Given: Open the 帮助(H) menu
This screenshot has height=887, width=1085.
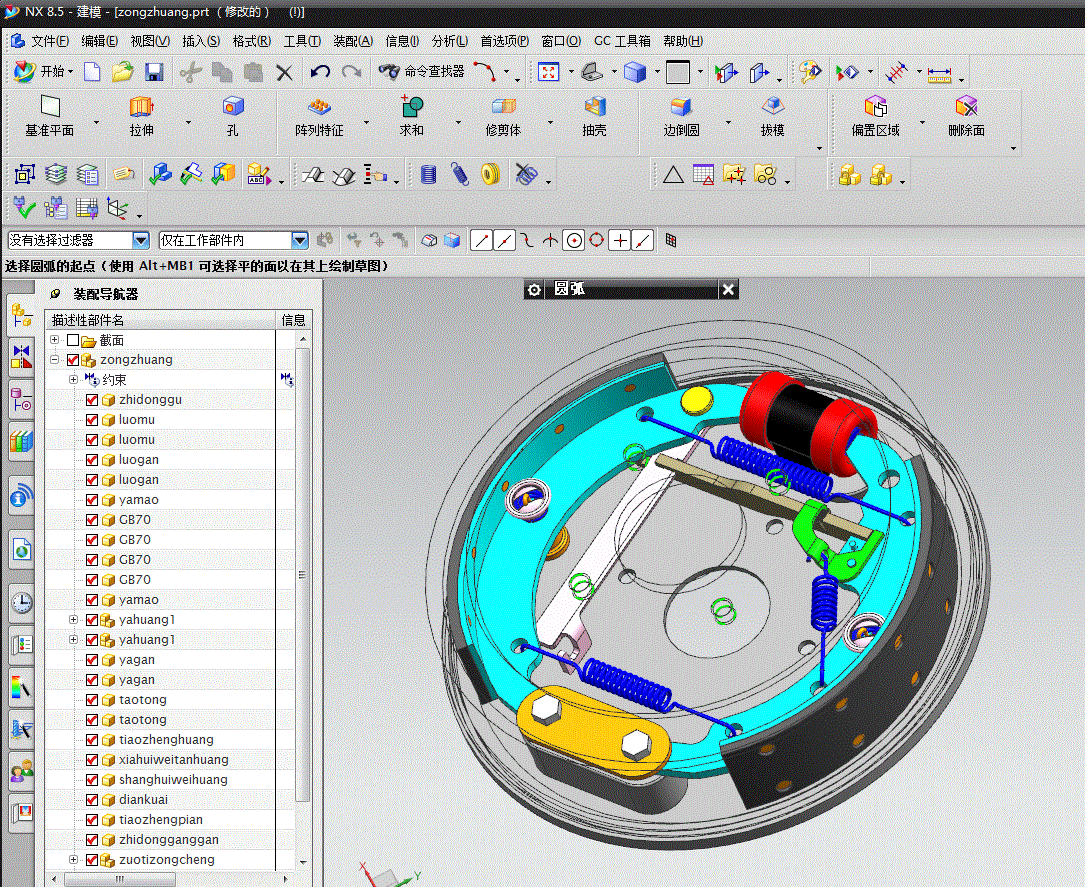Looking at the screenshot, I should [x=683, y=42].
